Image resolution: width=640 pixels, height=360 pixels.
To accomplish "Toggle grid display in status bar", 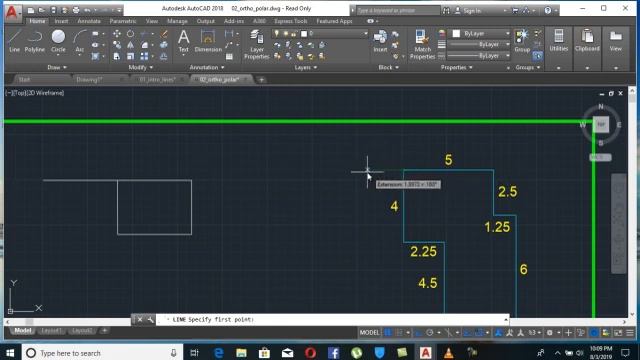I will (388, 333).
